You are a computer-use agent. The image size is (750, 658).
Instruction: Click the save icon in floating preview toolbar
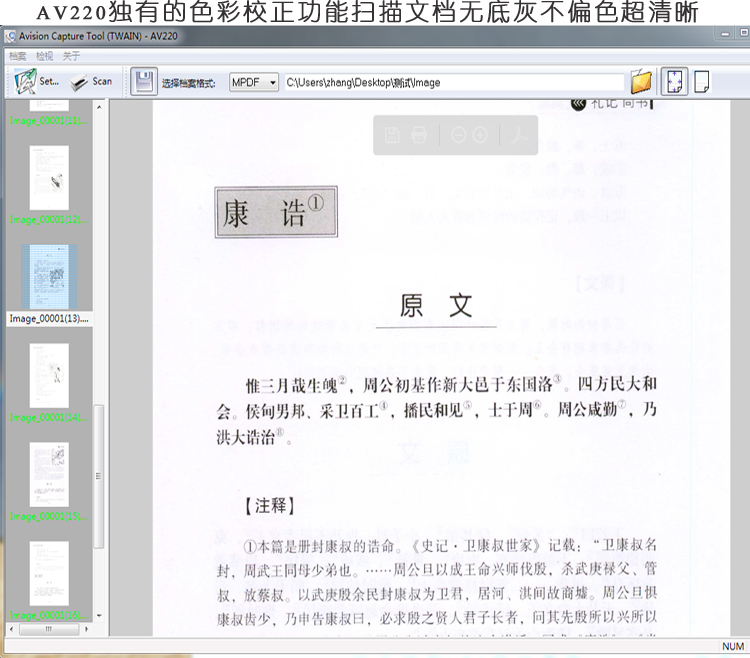pos(392,135)
